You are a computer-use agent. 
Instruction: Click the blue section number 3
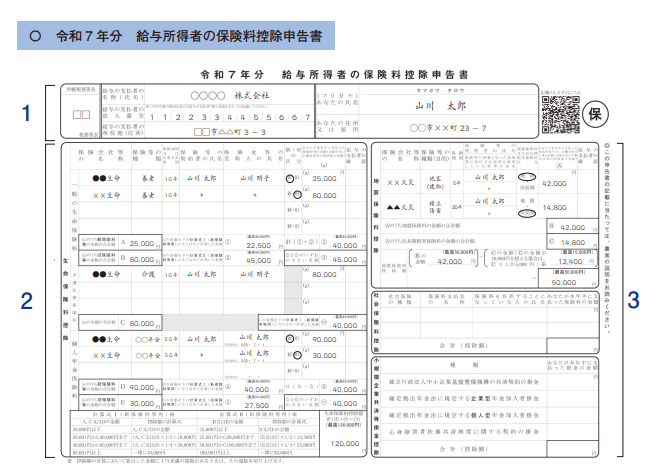(632, 300)
